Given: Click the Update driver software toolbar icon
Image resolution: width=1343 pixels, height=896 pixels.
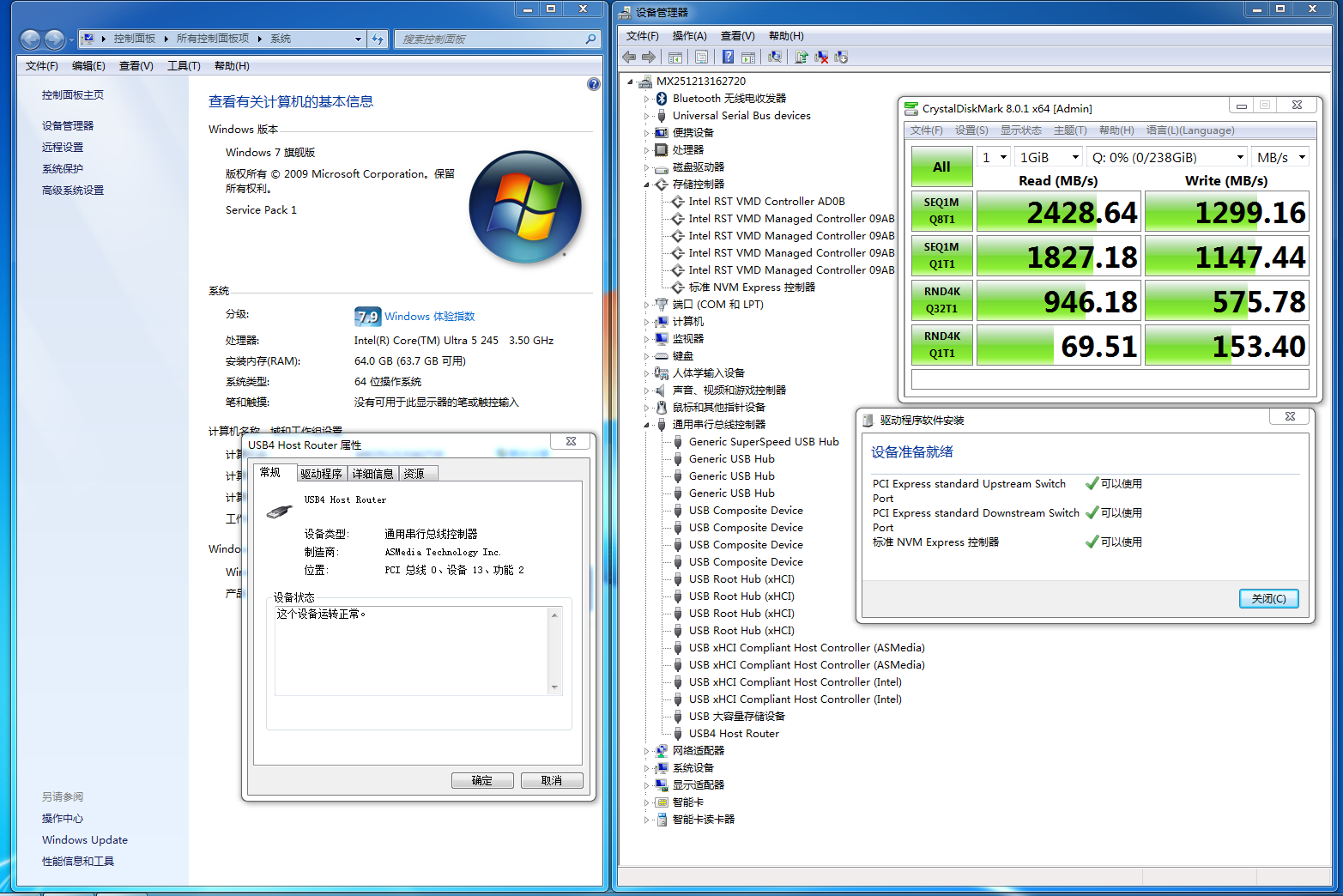Looking at the screenshot, I should click(x=802, y=57).
